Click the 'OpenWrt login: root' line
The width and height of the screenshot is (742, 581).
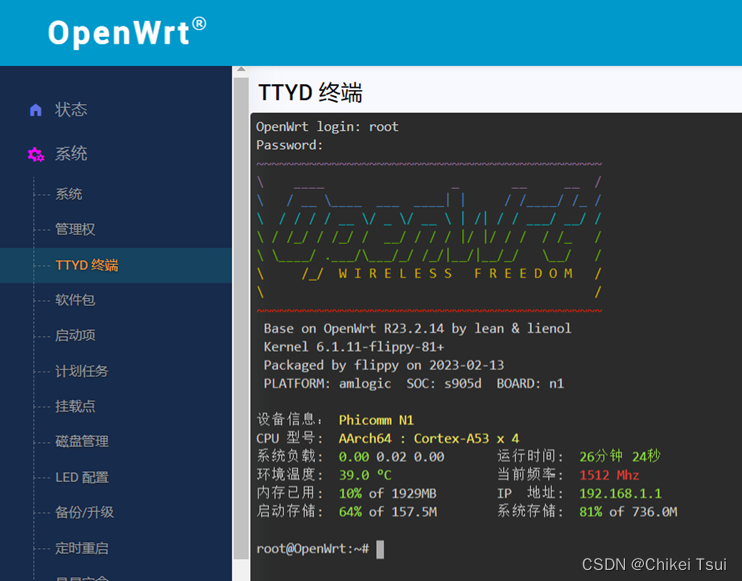(327, 127)
